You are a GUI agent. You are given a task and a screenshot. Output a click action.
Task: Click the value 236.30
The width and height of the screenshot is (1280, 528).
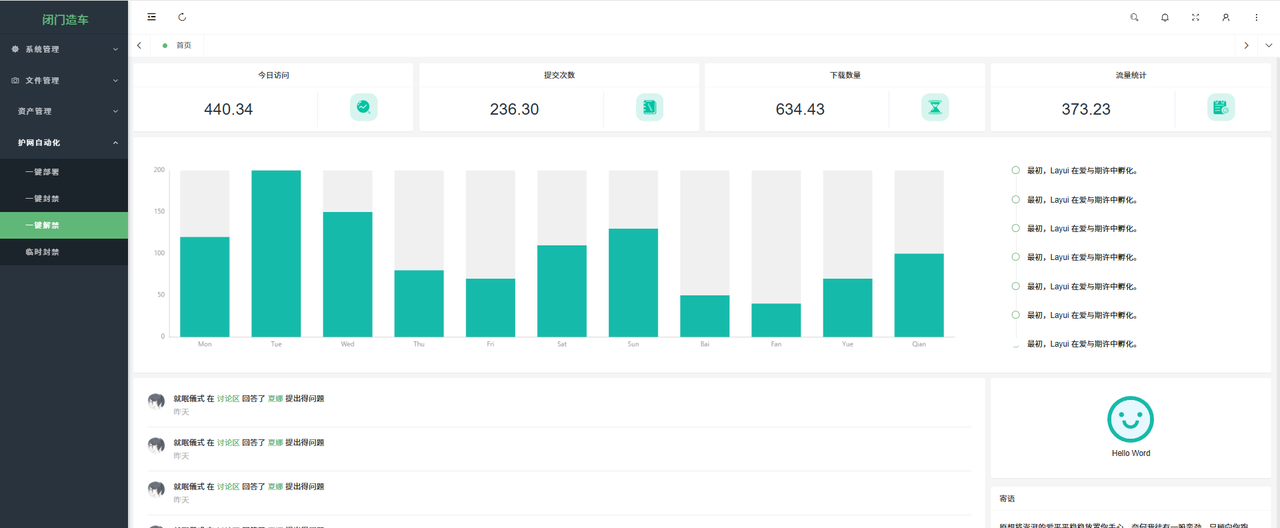514,109
